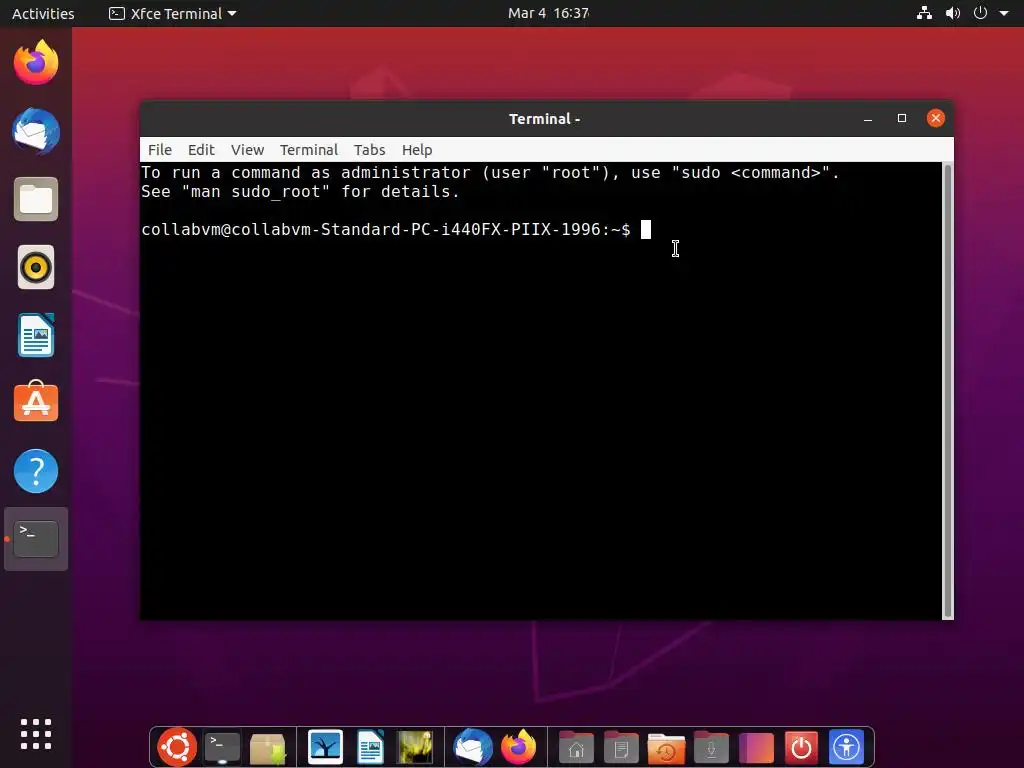This screenshot has width=1024, height=768.
Task: Maximize the Terminal window
Action: pos(902,118)
